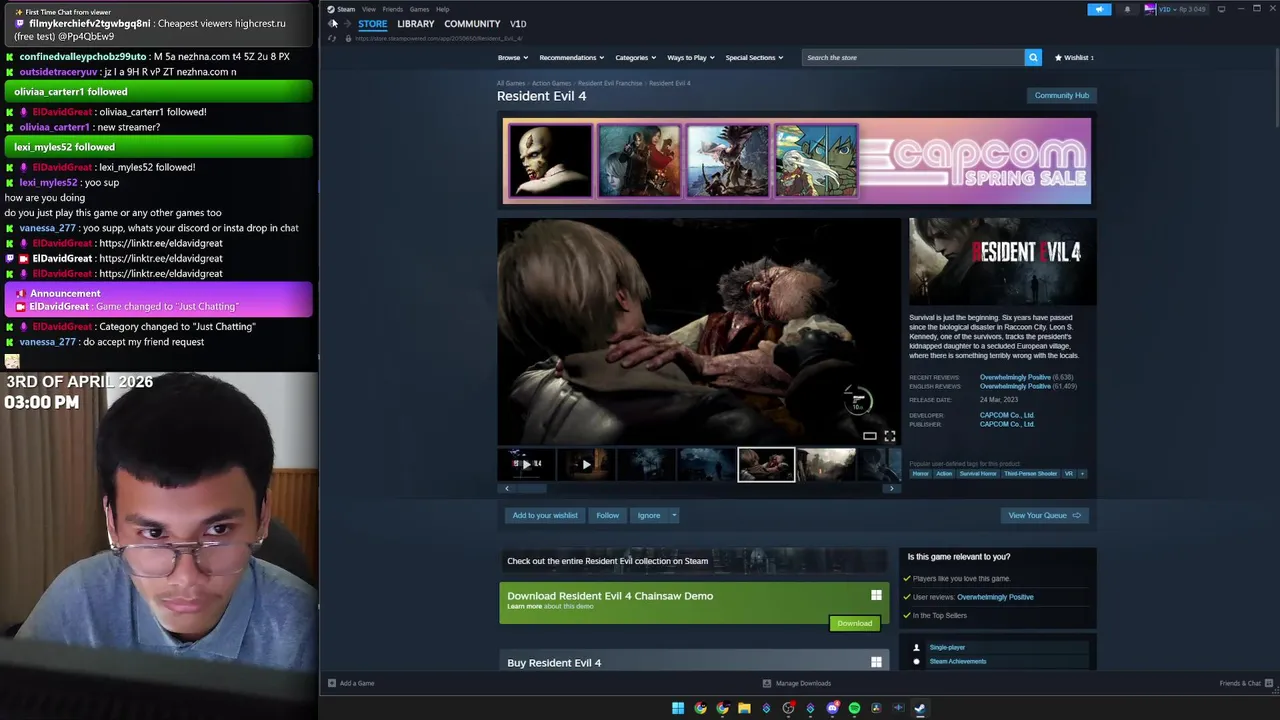Open the View menu

(369, 9)
